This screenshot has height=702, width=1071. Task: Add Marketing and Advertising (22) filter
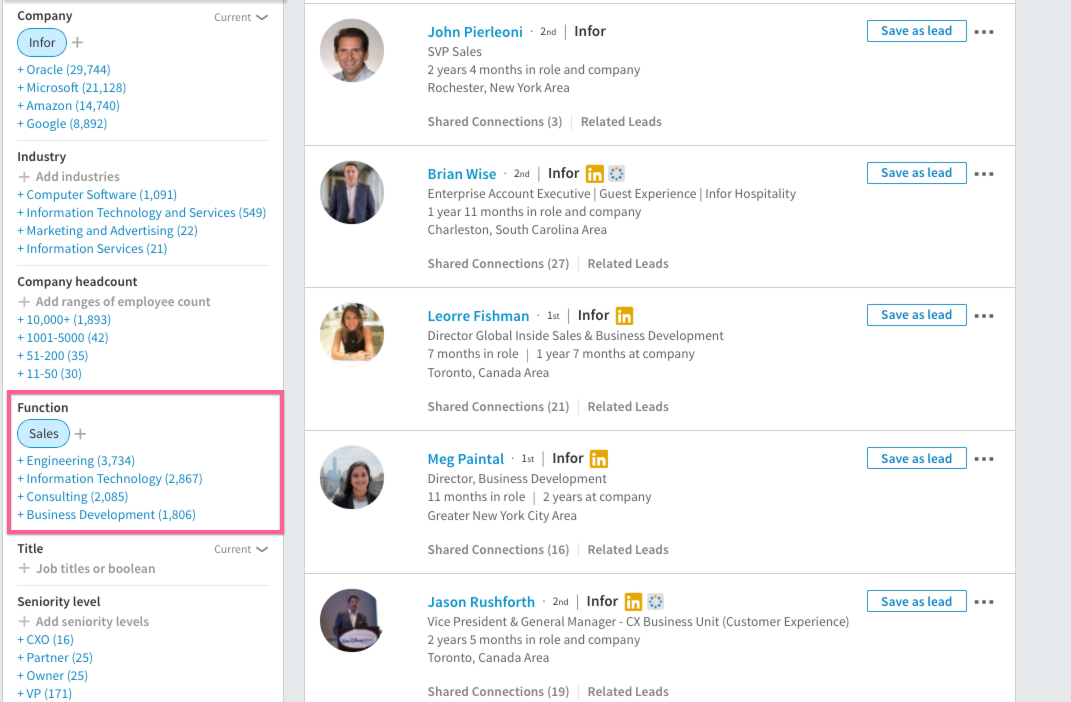pos(108,231)
